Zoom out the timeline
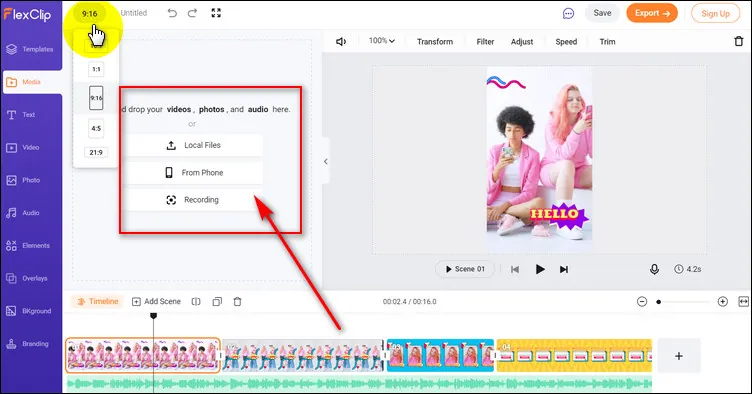752x394 pixels. (x=642, y=301)
